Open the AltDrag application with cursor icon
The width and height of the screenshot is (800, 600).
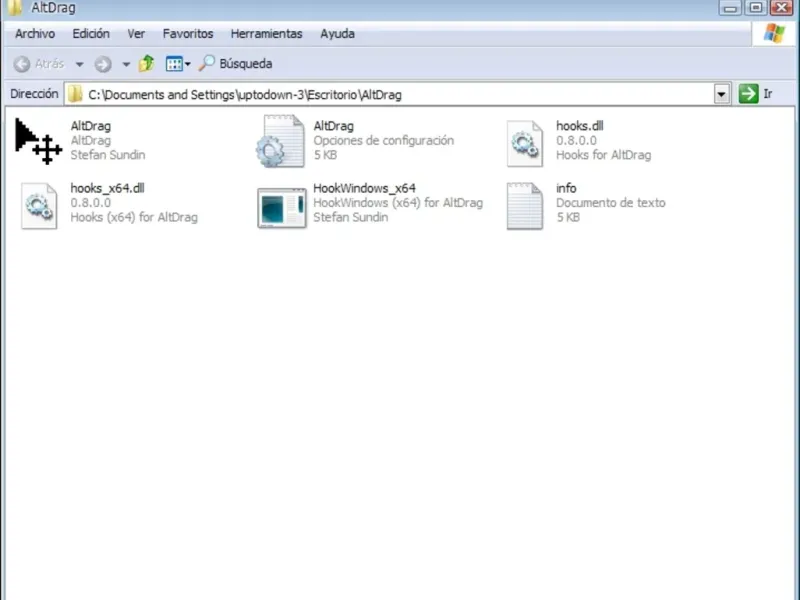(x=38, y=141)
